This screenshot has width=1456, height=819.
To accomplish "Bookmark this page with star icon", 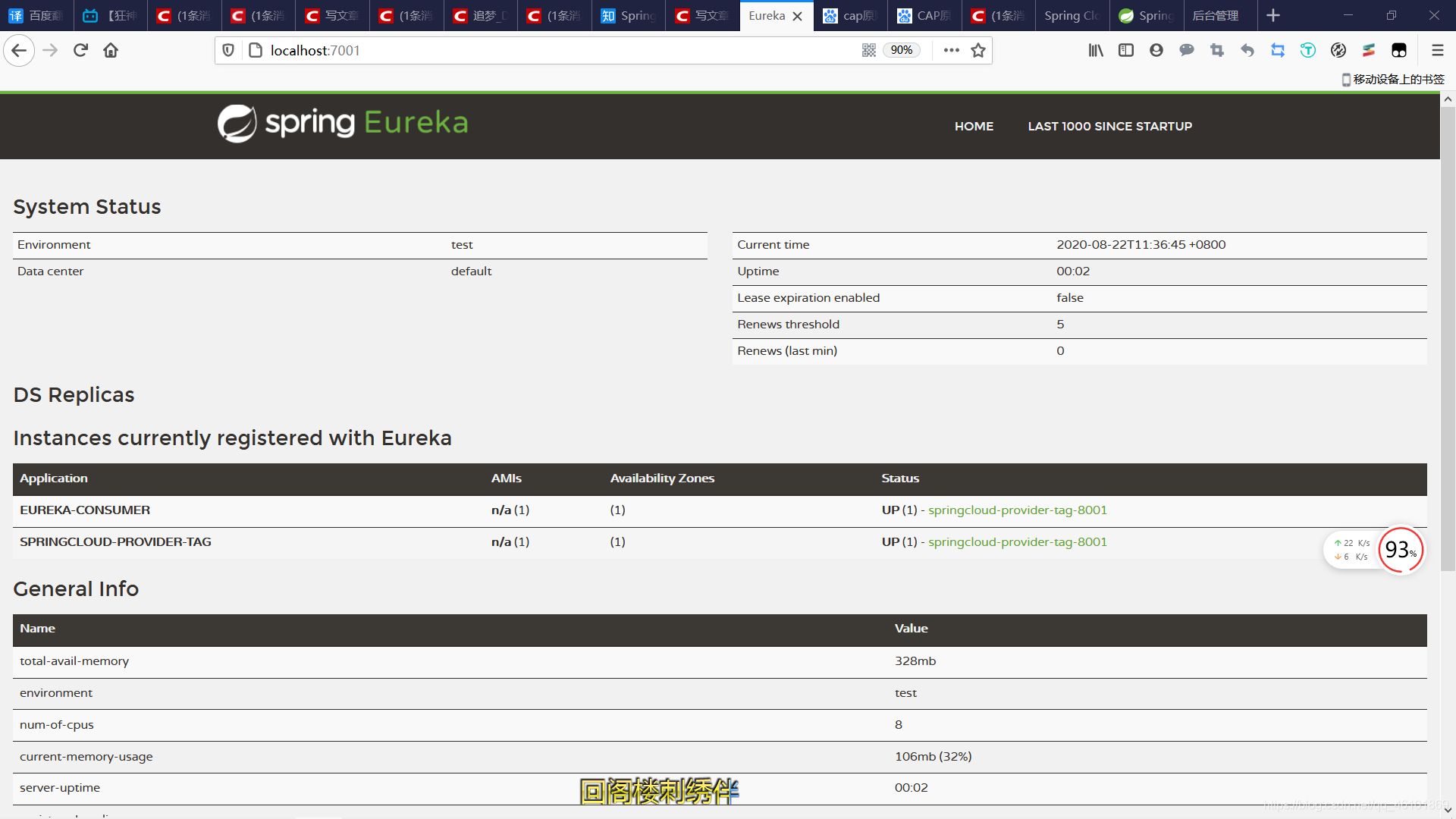I will coord(978,50).
